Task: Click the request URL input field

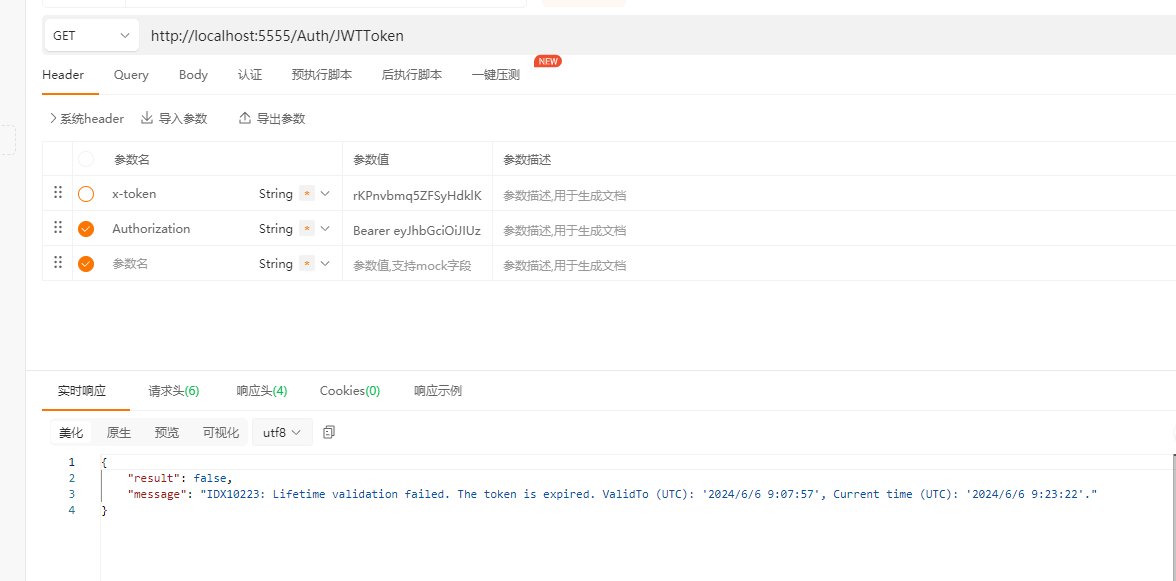Action: pos(600,36)
